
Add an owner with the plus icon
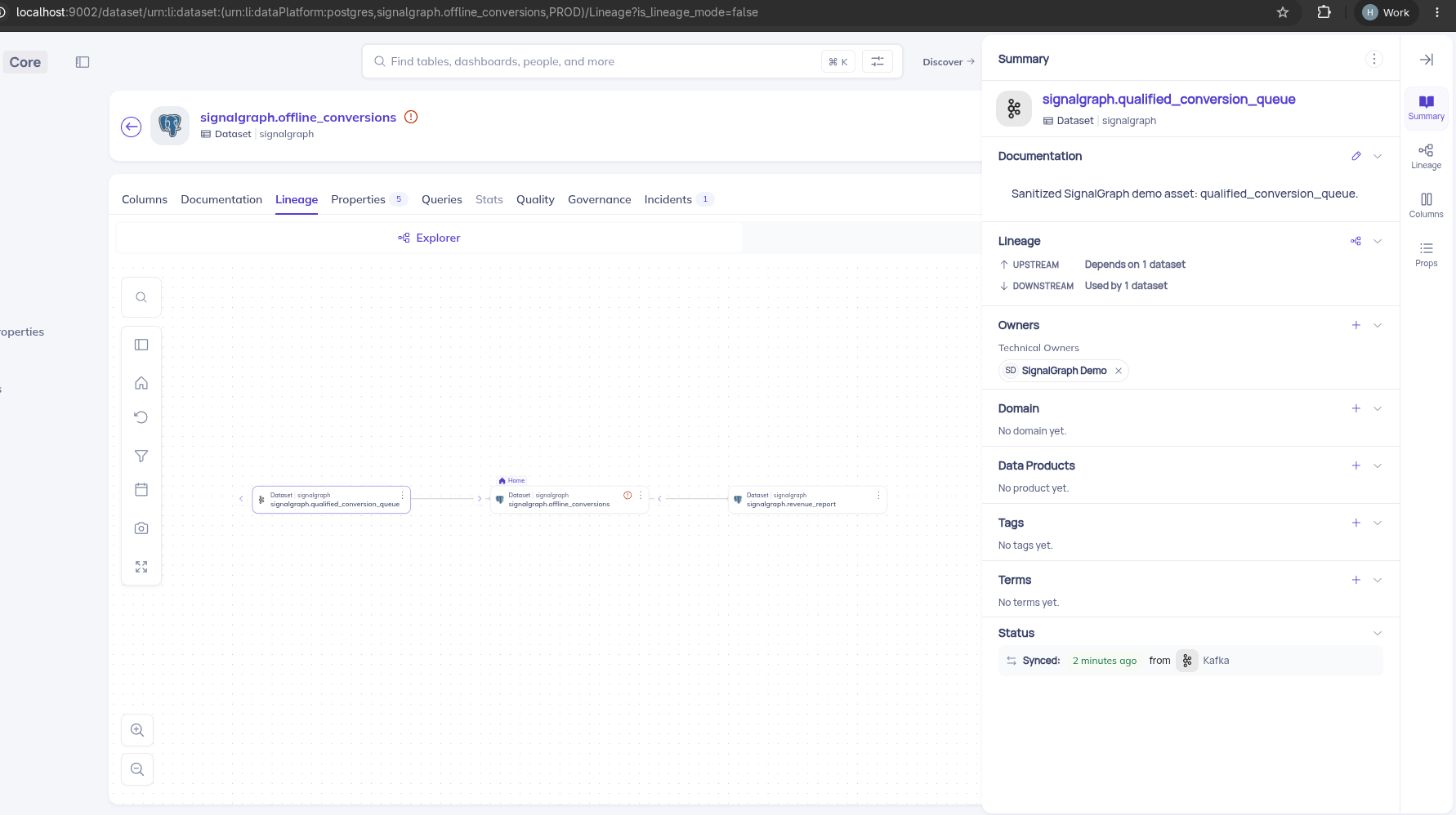click(x=1356, y=325)
